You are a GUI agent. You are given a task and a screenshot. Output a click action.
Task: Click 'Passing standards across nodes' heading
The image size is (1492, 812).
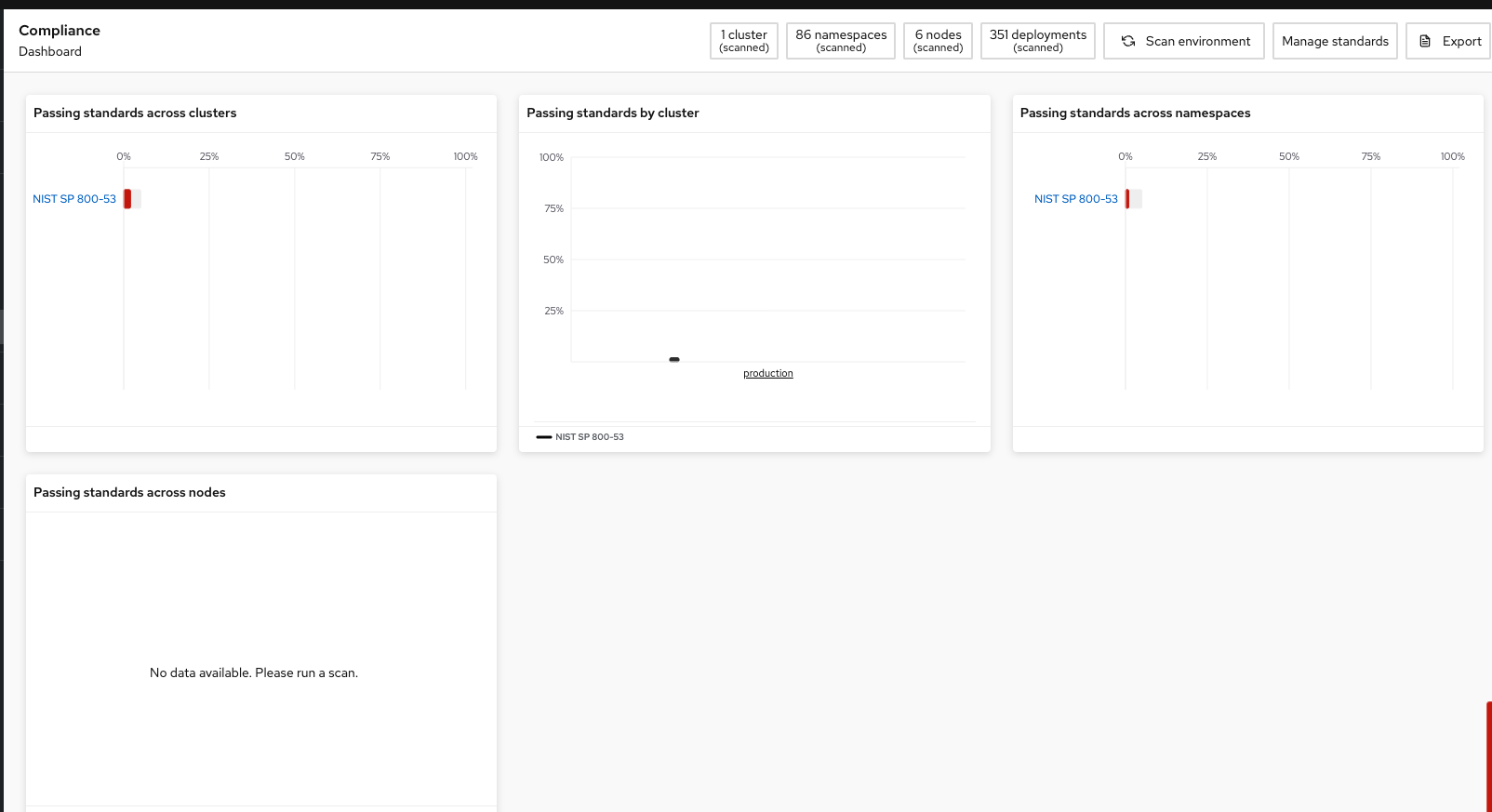[129, 492]
